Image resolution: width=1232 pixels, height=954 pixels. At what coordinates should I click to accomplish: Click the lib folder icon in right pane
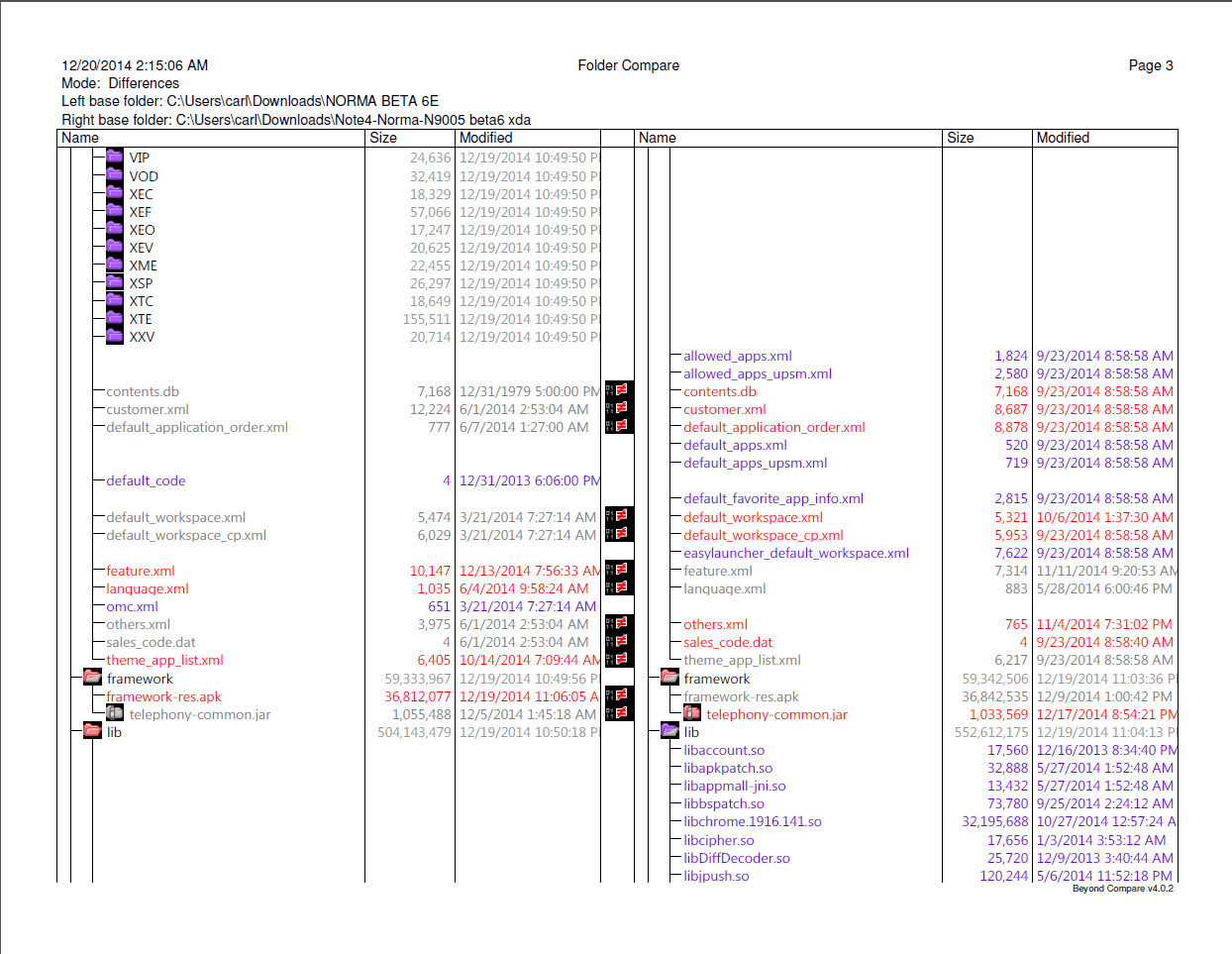669,731
